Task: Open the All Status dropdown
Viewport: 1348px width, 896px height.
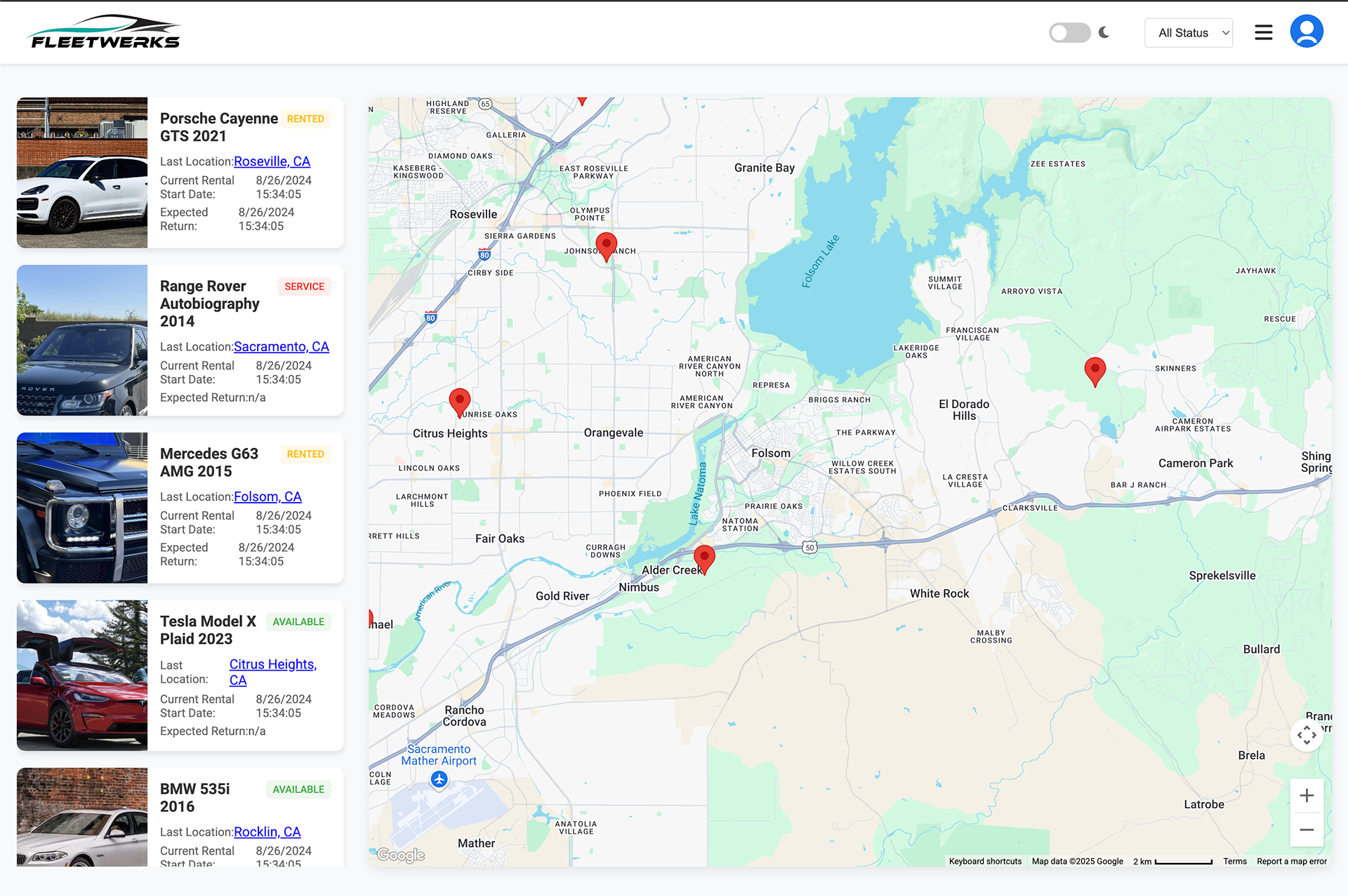Action: [x=1189, y=33]
